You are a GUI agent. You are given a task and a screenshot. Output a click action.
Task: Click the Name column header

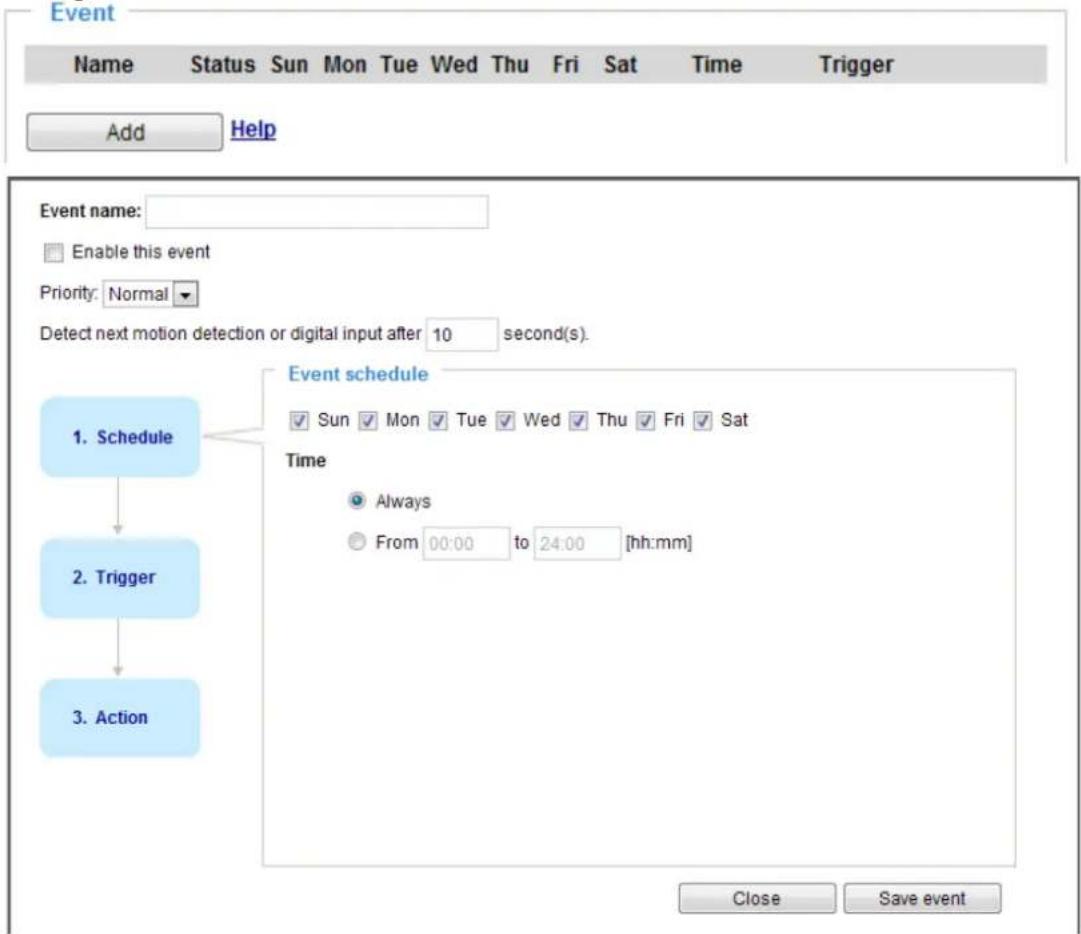click(103, 65)
